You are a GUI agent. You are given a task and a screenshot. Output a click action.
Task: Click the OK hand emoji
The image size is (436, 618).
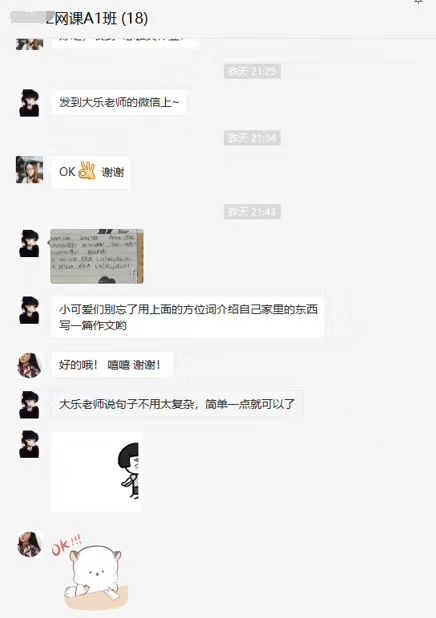87,171
